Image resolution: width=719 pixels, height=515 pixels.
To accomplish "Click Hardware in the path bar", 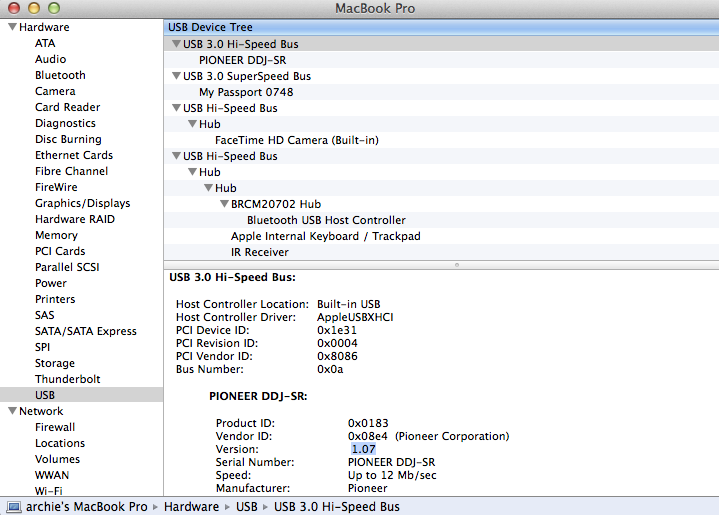I will click(x=191, y=507).
